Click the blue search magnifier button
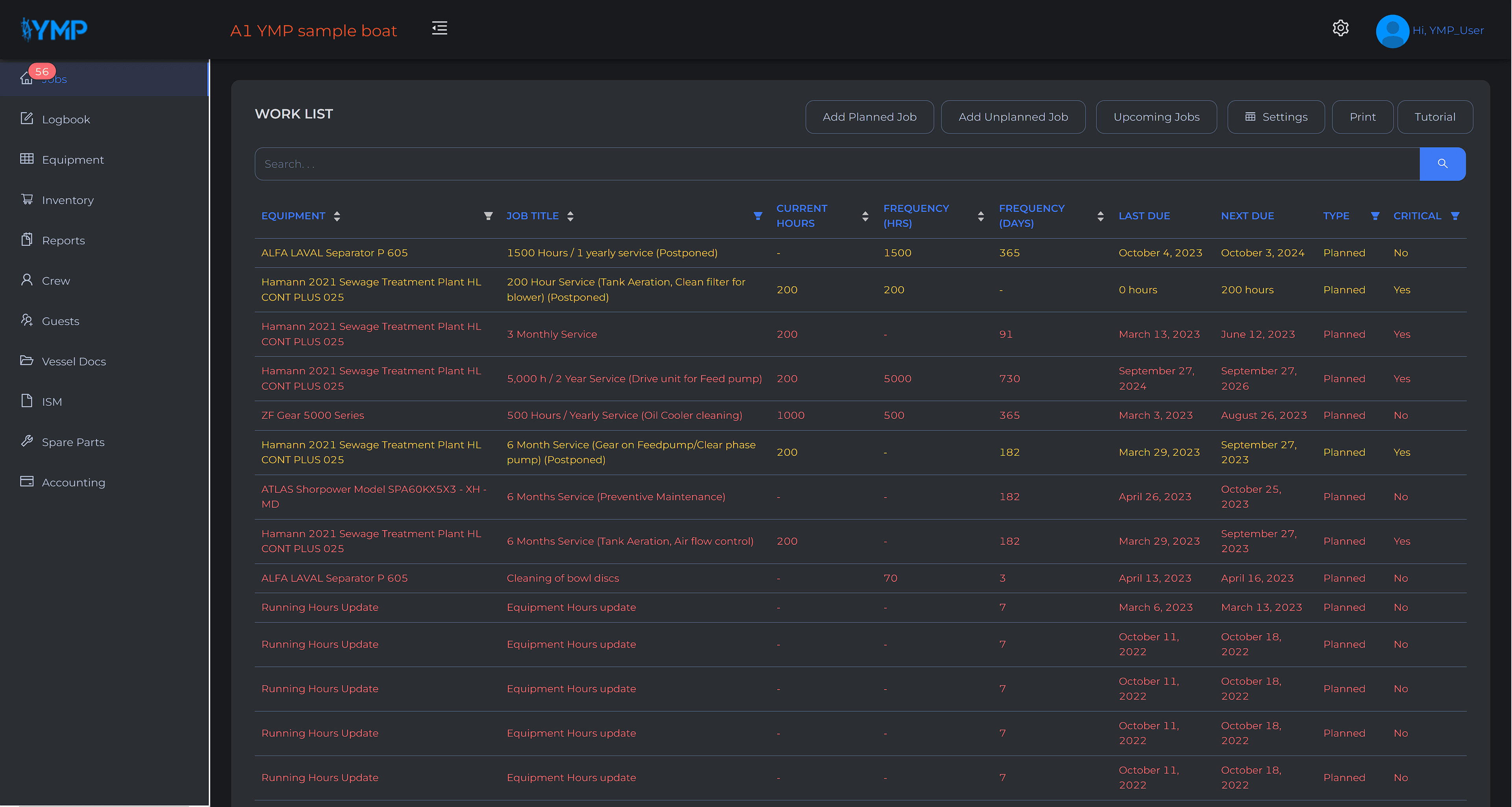 [1442, 164]
